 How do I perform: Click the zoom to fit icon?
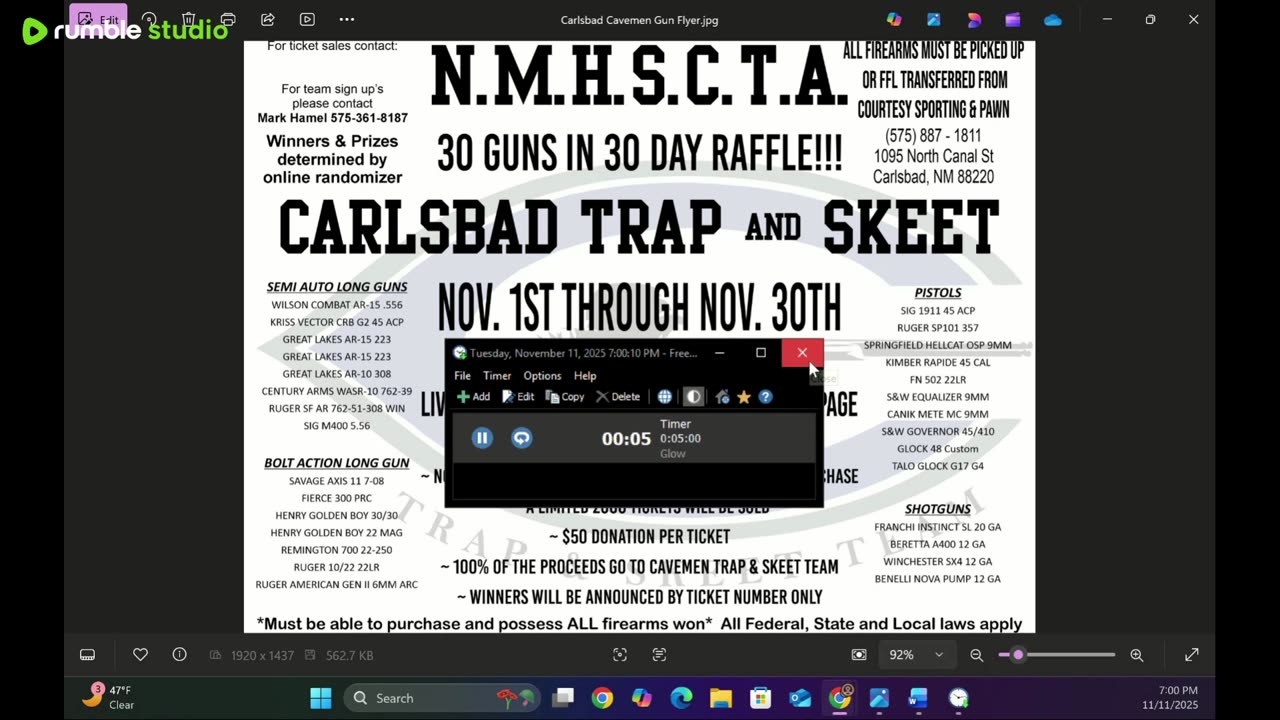click(x=859, y=655)
